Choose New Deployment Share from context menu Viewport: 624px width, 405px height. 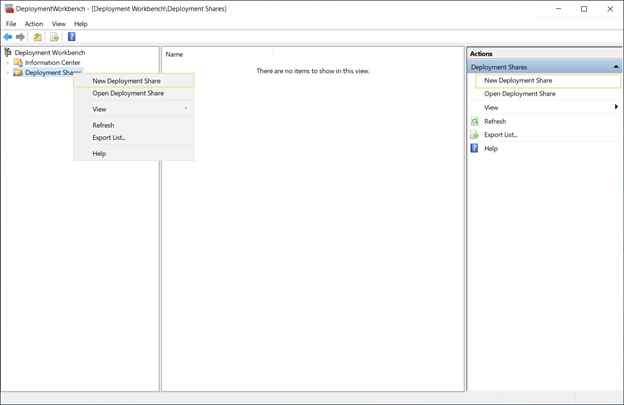pos(134,81)
